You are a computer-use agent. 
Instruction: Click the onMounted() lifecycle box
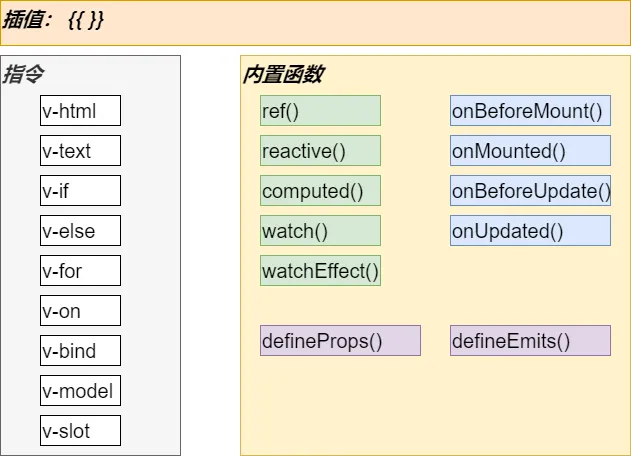(x=530, y=151)
